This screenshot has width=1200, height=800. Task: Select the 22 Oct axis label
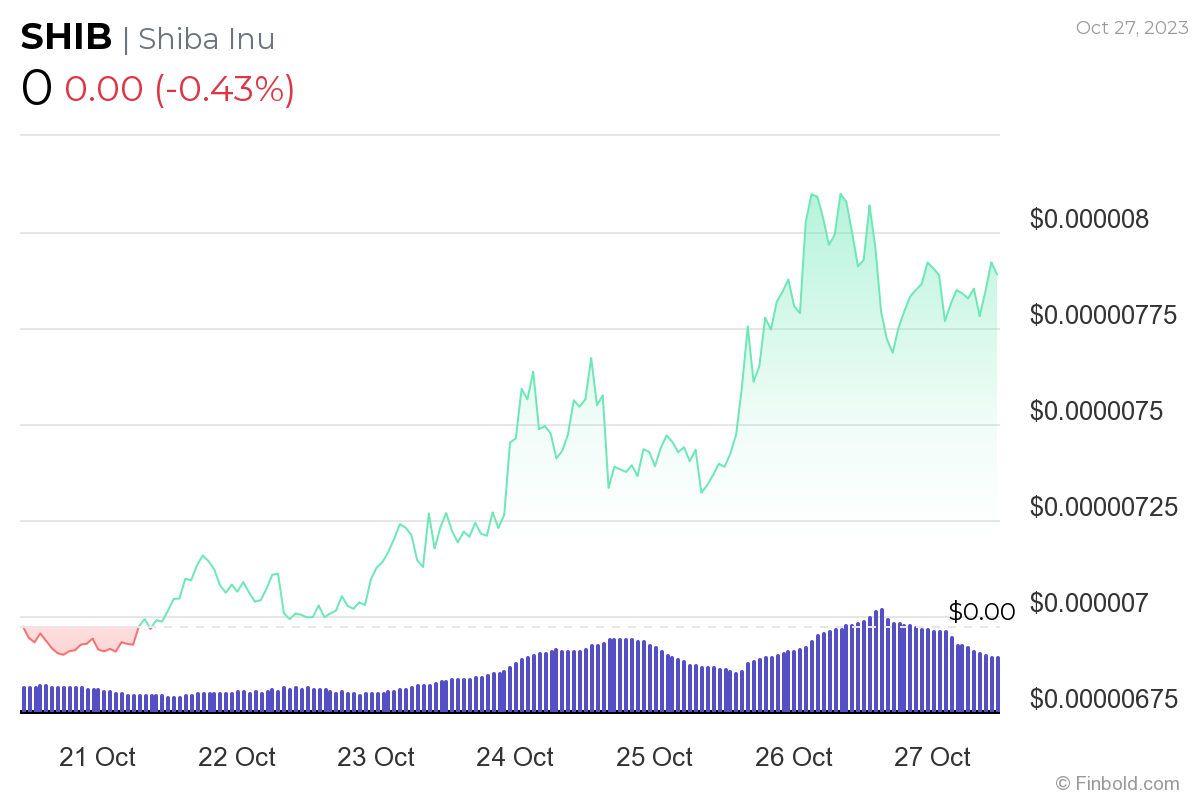(237, 757)
